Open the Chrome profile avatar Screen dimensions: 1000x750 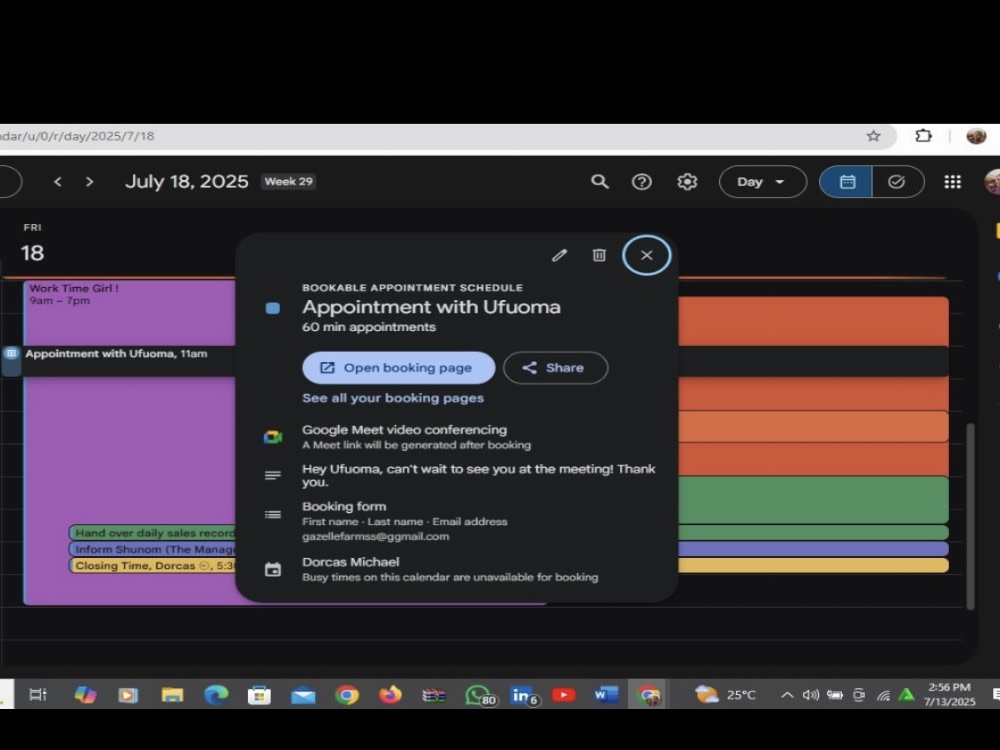pos(976,136)
